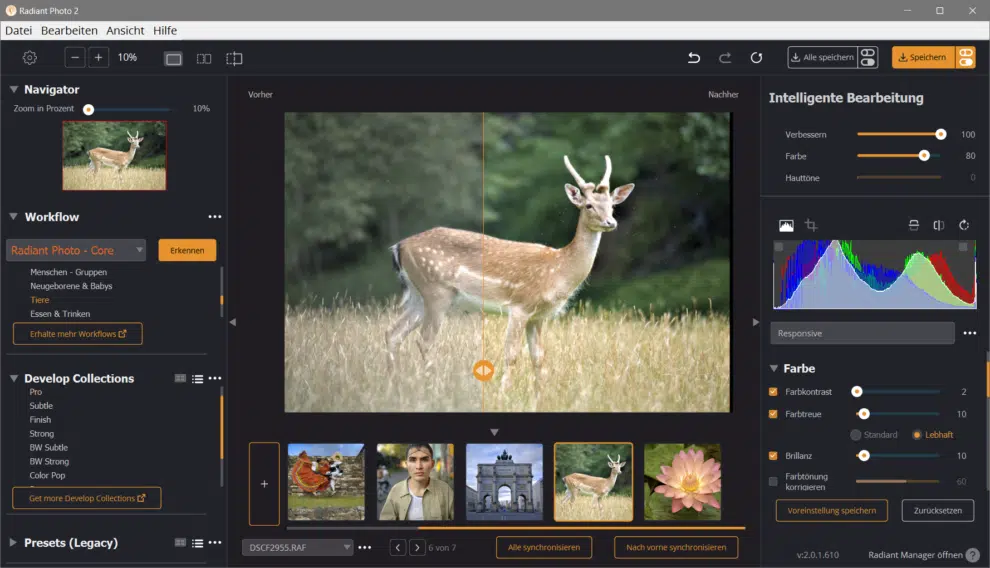Enable the Farbtönung korrigieren checkbox
Viewport: 990px width, 568px height.
pyautogui.click(x=773, y=481)
